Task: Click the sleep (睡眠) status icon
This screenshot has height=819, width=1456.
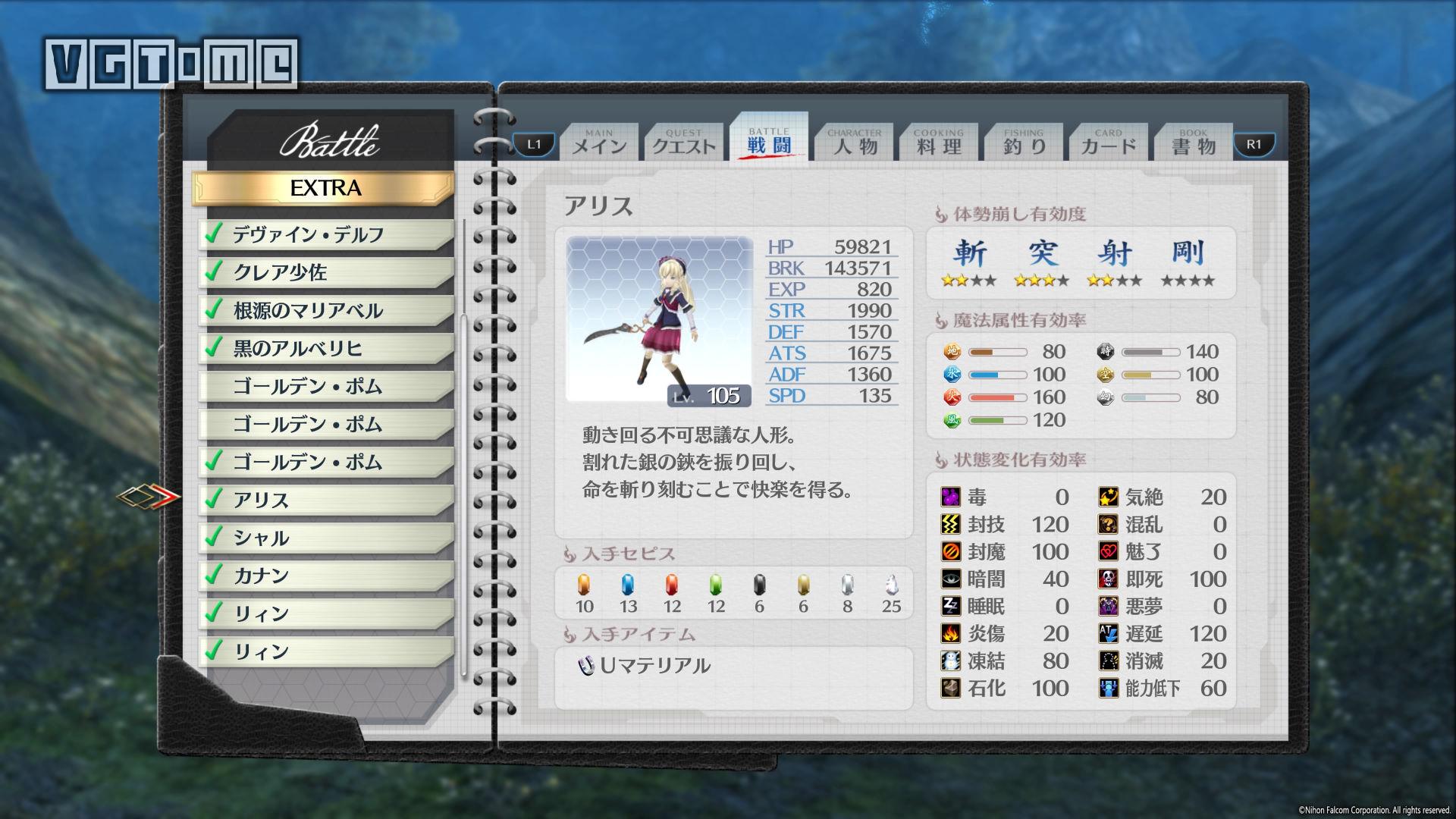Action: pos(950,607)
